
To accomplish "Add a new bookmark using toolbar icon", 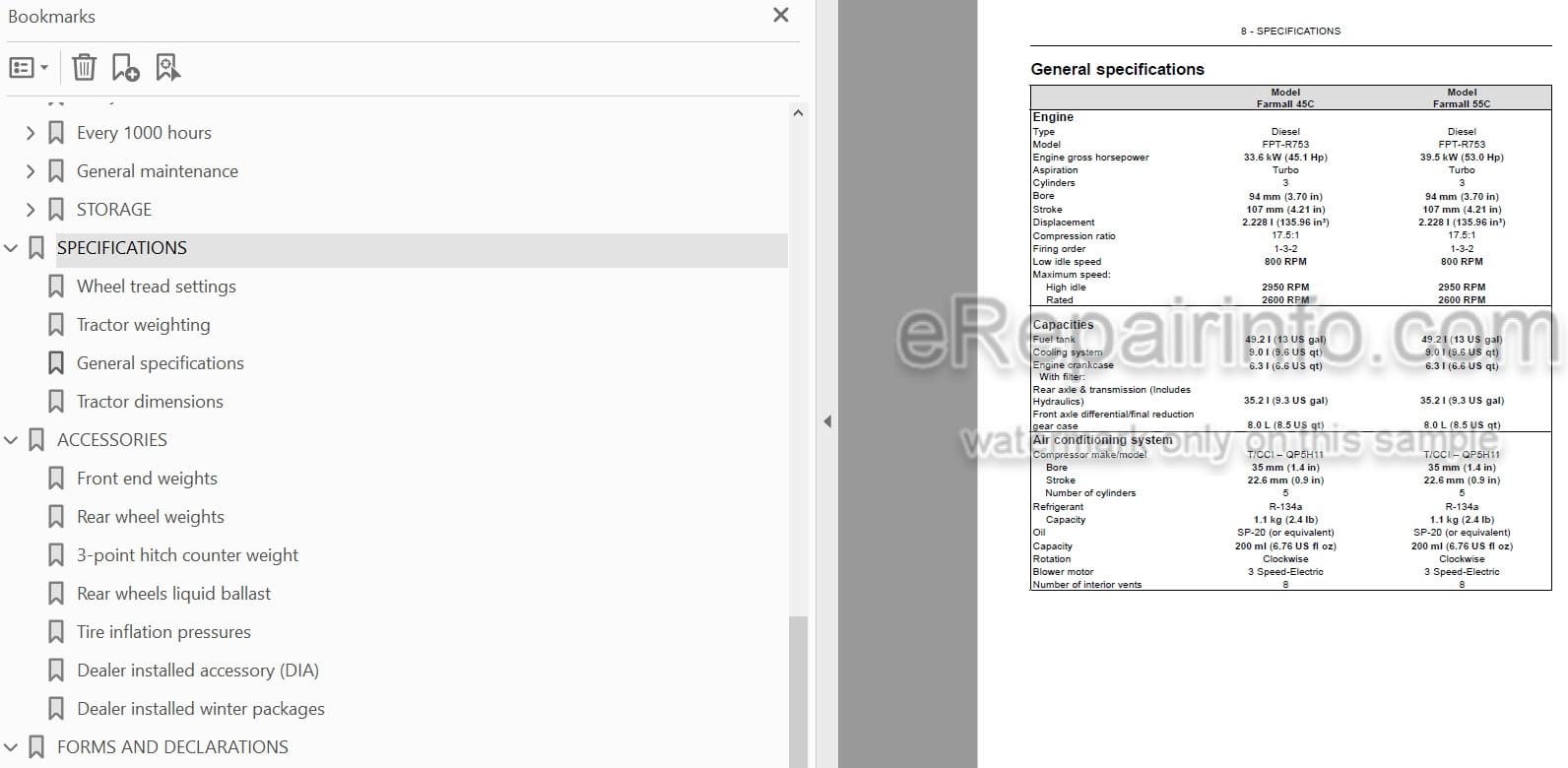I will click(126, 68).
